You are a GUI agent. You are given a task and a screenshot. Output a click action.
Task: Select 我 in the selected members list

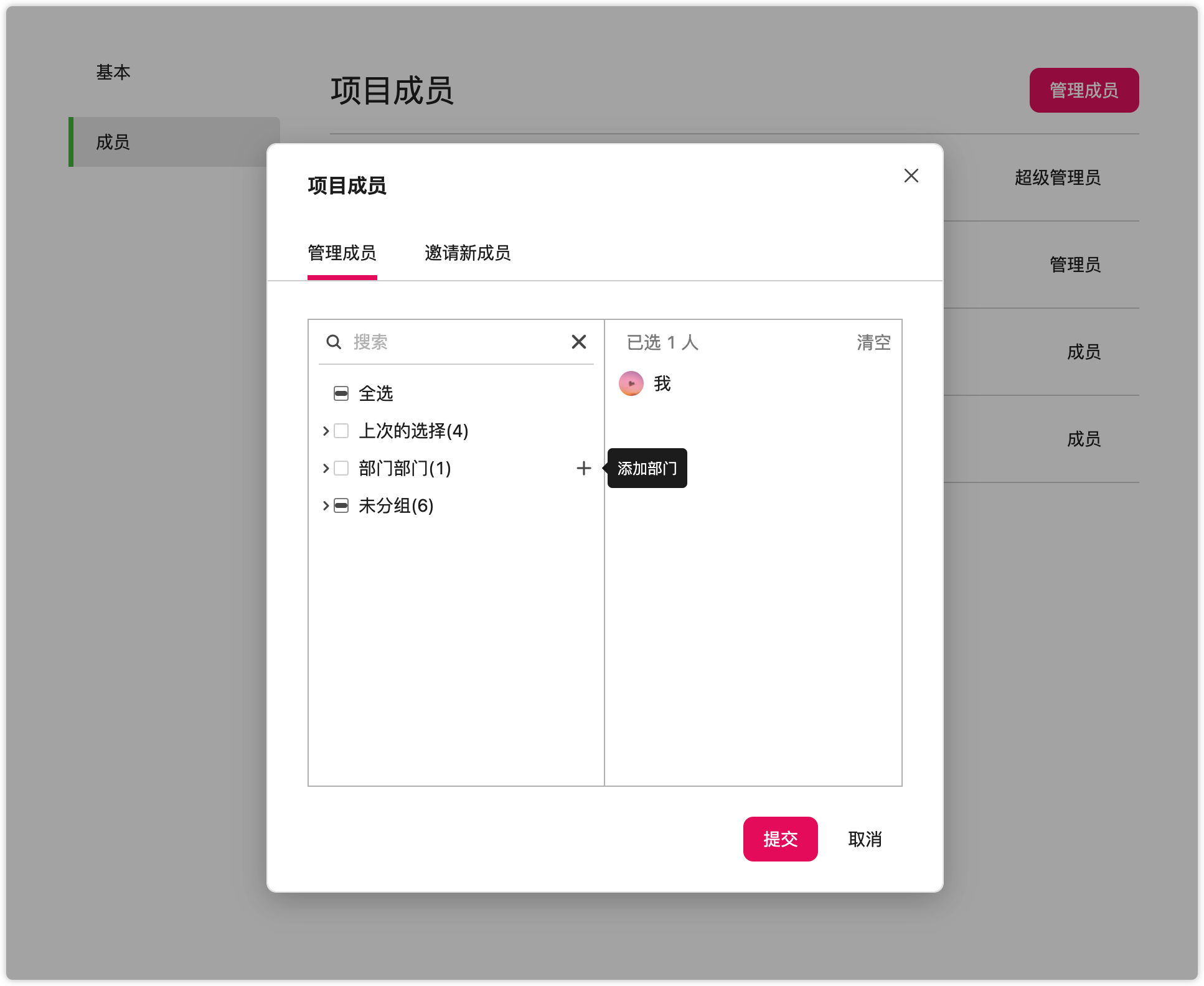(x=662, y=383)
